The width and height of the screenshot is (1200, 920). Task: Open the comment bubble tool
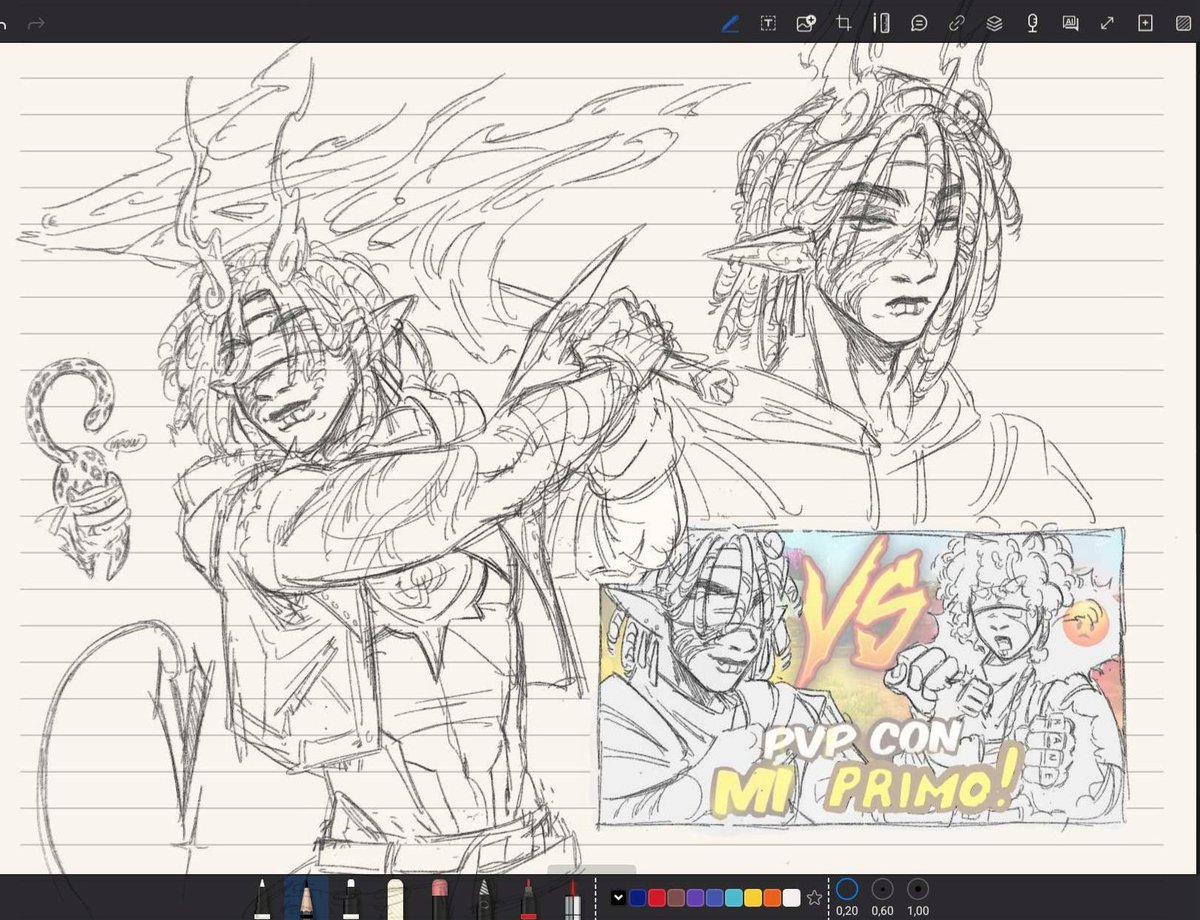coord(919,23)
